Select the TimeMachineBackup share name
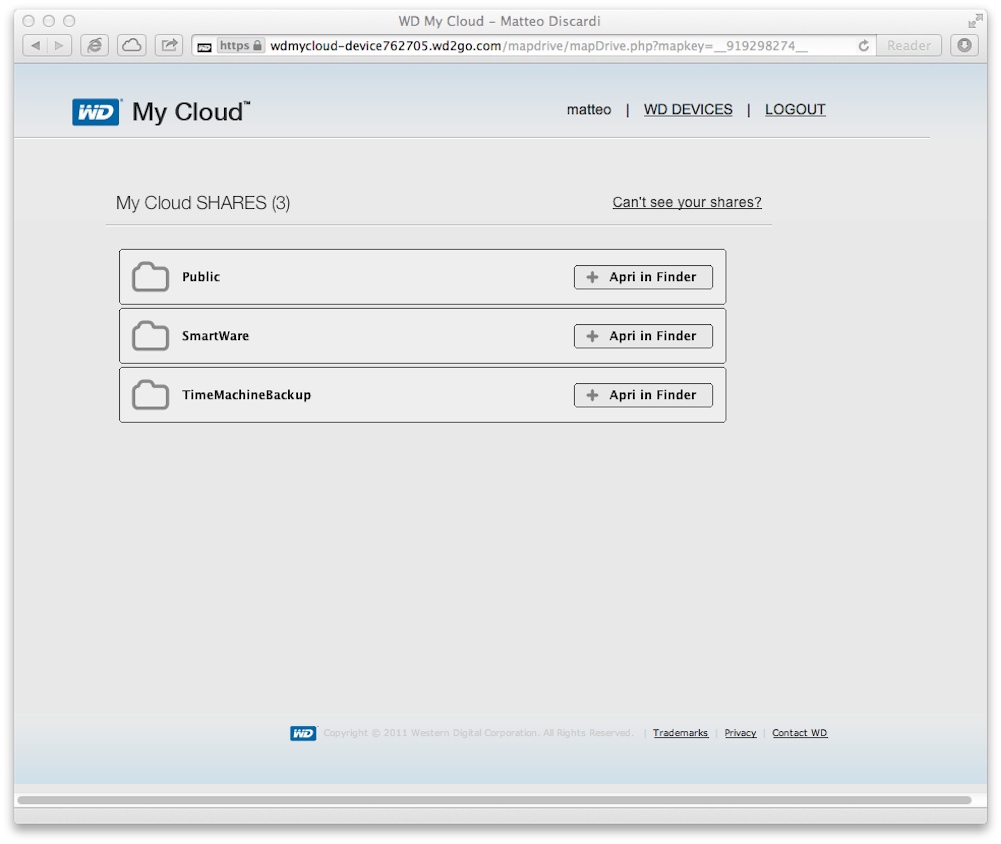This screenshot has width=1001, height=844. coord(246,395)
